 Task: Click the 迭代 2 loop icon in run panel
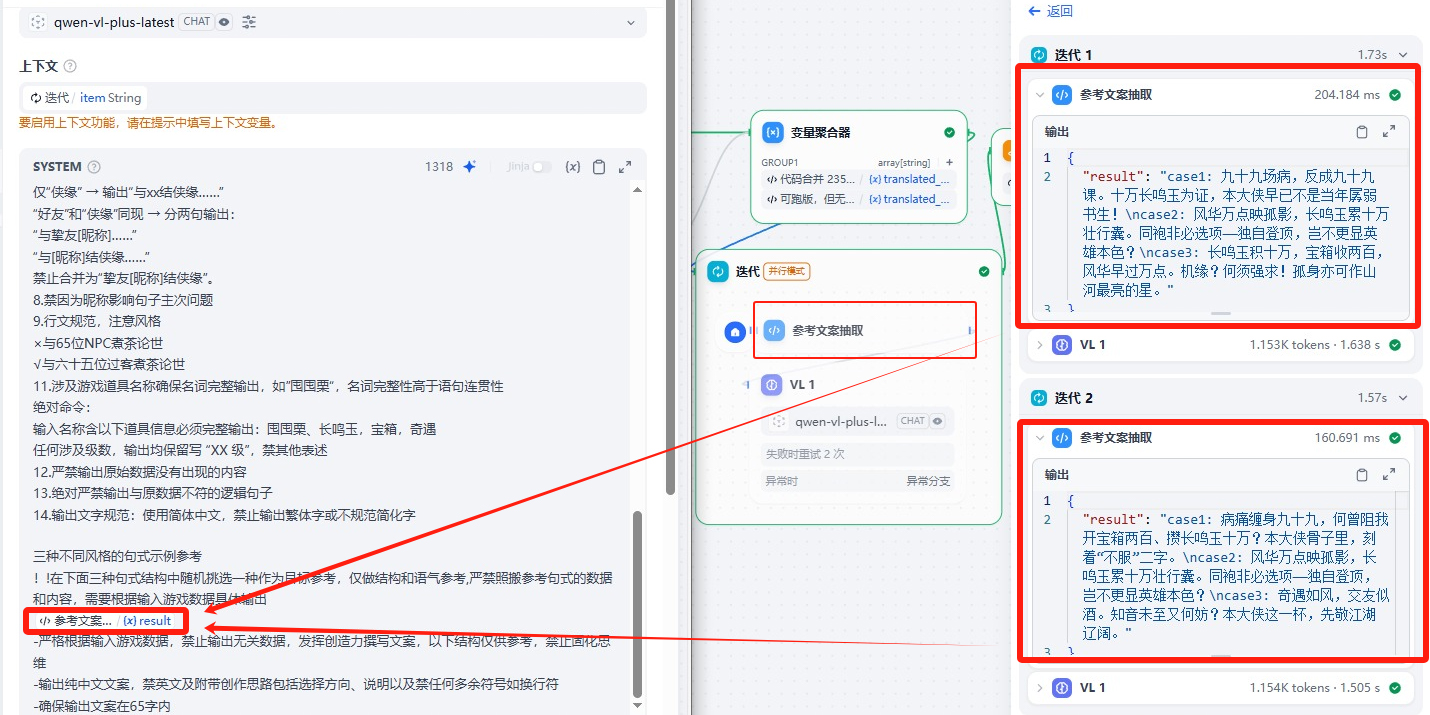1039,398
